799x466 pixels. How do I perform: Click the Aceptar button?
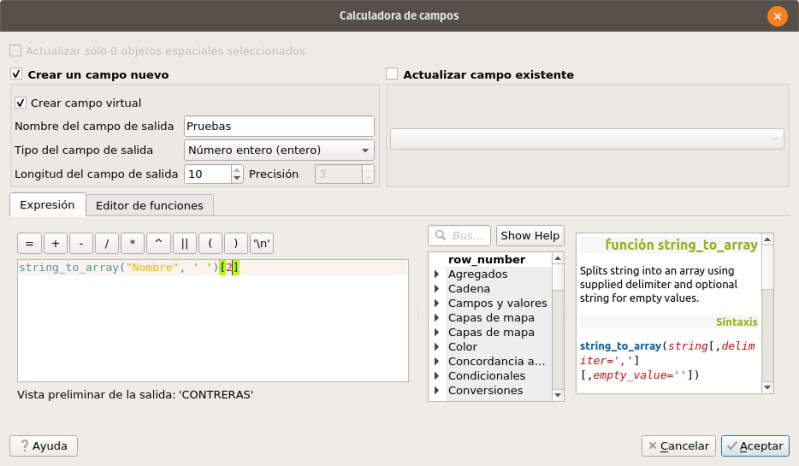(755, 446)
